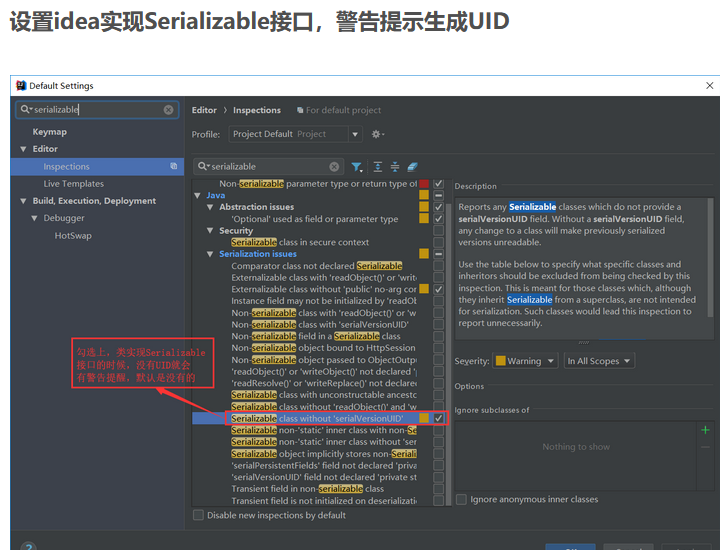The height and width of the screenshot is (550, 720).
Task: Click the green plus add class icon
Action: click(705, 430)
